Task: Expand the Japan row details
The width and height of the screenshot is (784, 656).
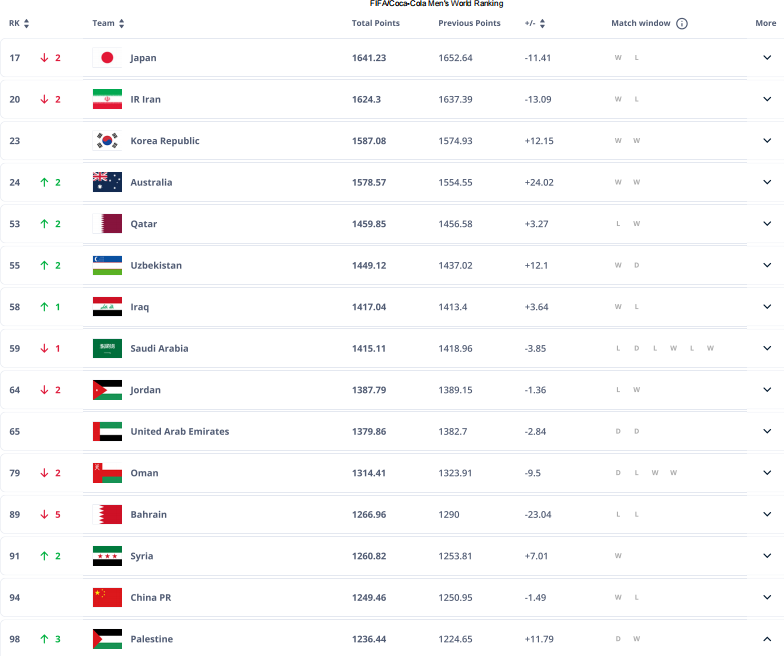Action: [767, 58]
